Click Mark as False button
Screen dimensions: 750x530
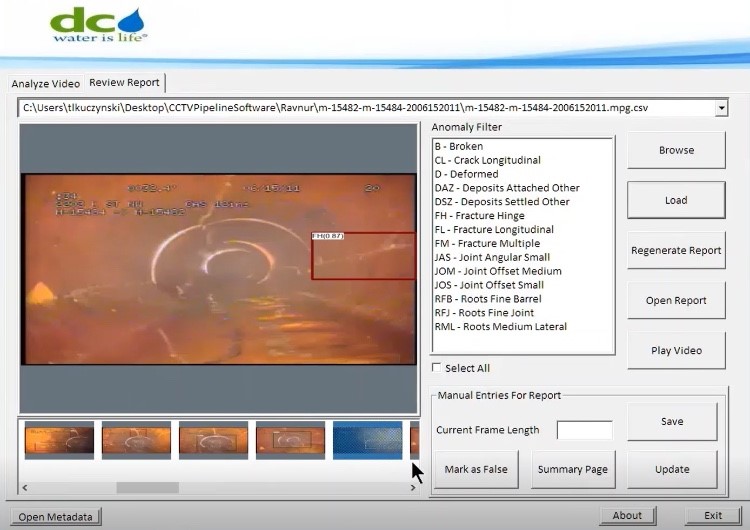point(476,469)
